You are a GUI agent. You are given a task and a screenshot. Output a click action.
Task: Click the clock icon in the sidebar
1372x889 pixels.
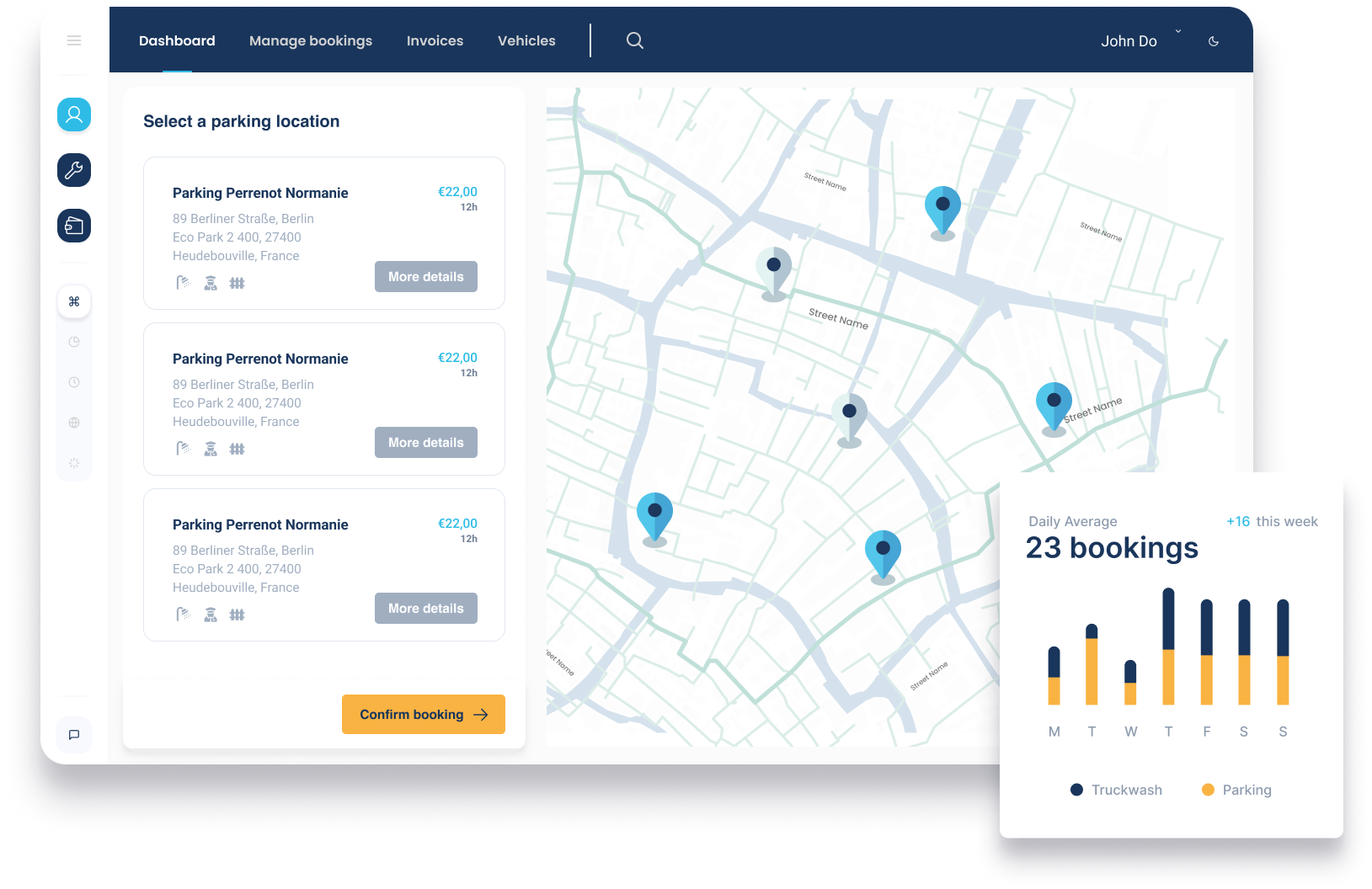[74, 382]
